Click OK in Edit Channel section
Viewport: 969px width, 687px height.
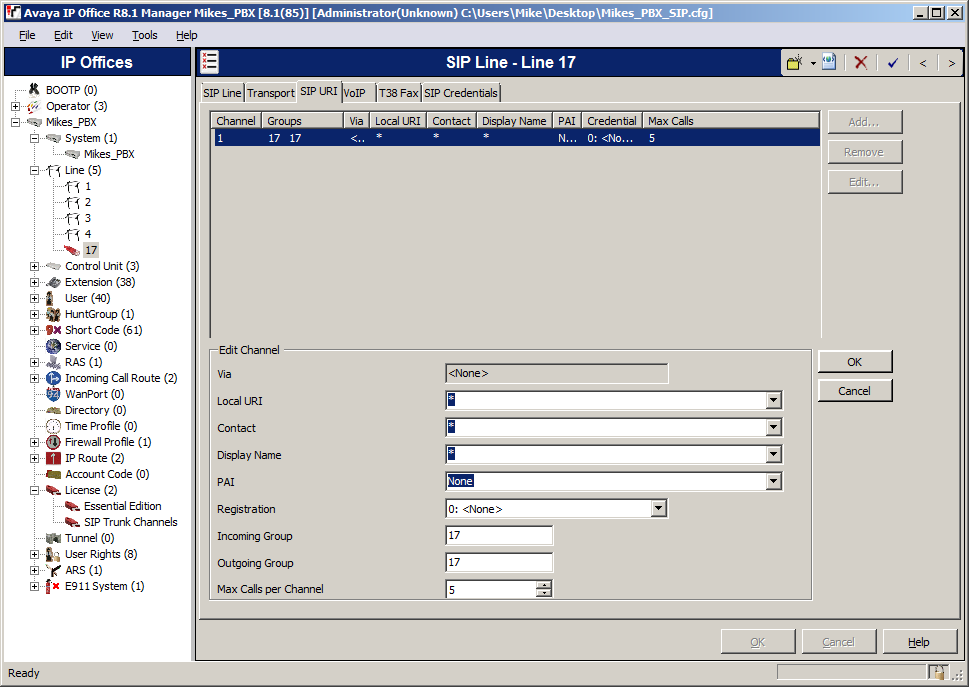(x=855, y=362)
